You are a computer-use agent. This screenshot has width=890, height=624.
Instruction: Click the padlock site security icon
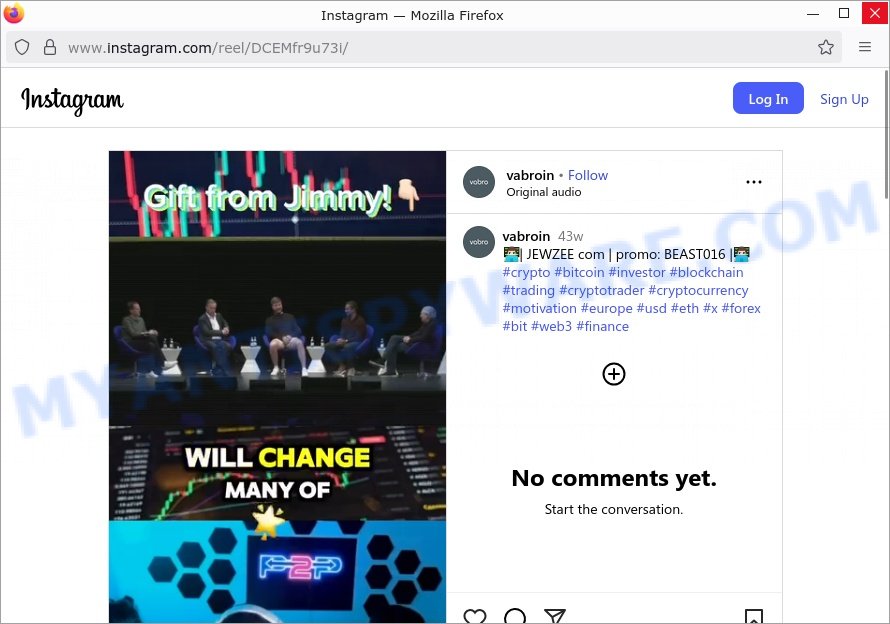tap(50, 47)
